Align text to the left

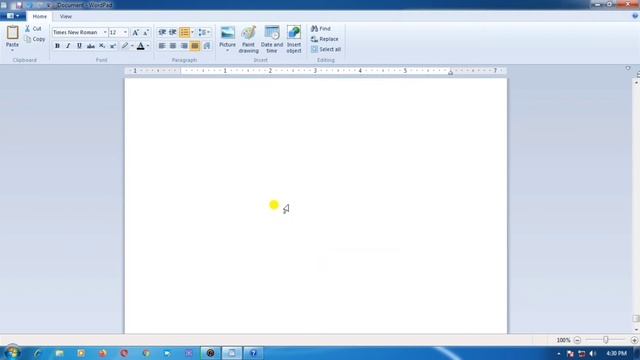point(162,46)
